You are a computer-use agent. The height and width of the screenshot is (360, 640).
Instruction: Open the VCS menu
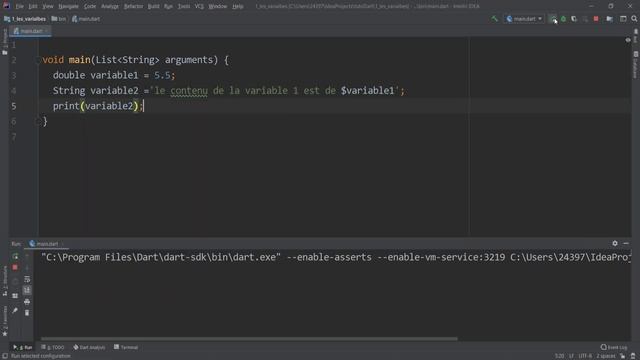click(x=199, y=6)
